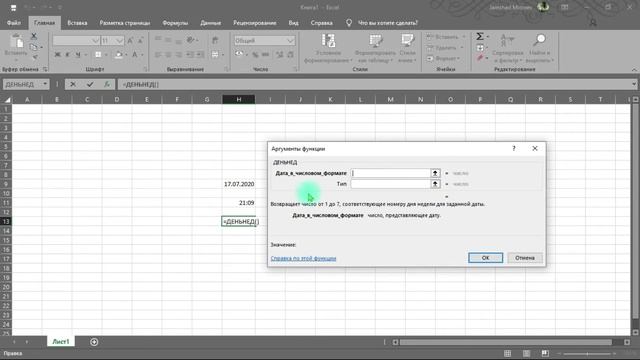Switch to Page Layout view in status bar

[x=527, y=353]
